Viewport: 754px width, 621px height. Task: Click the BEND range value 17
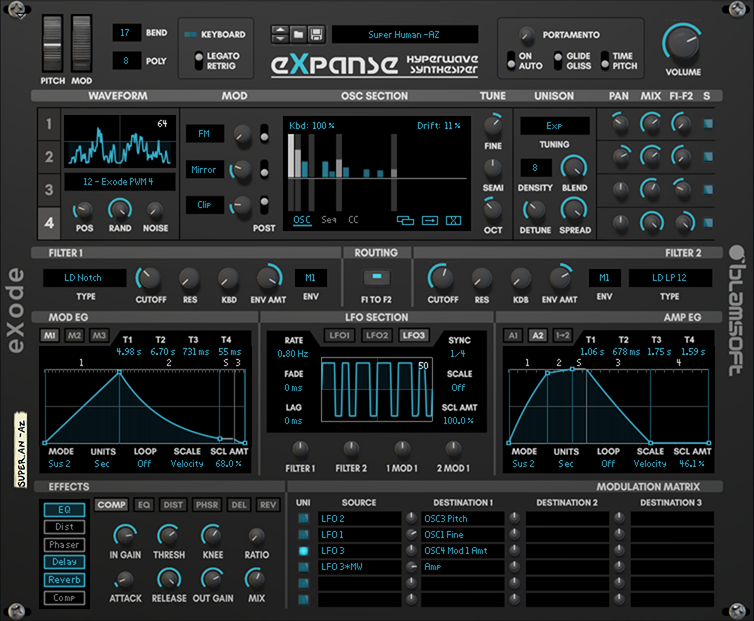coord(126,33)
